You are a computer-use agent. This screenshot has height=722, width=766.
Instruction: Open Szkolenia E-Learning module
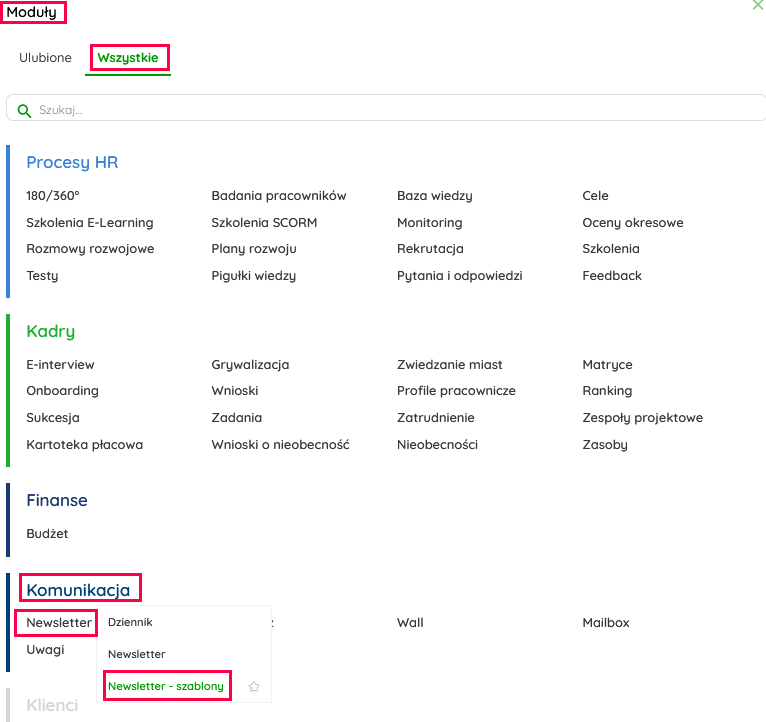coord(90,223)
